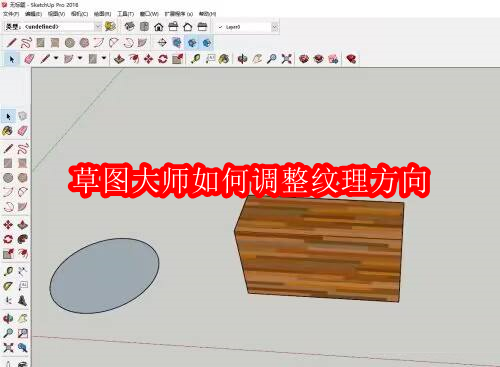Pick the Tape Measure tool in the horizontal toolbar
This screenshot has height=367, width=500.
tap(195, 59)
